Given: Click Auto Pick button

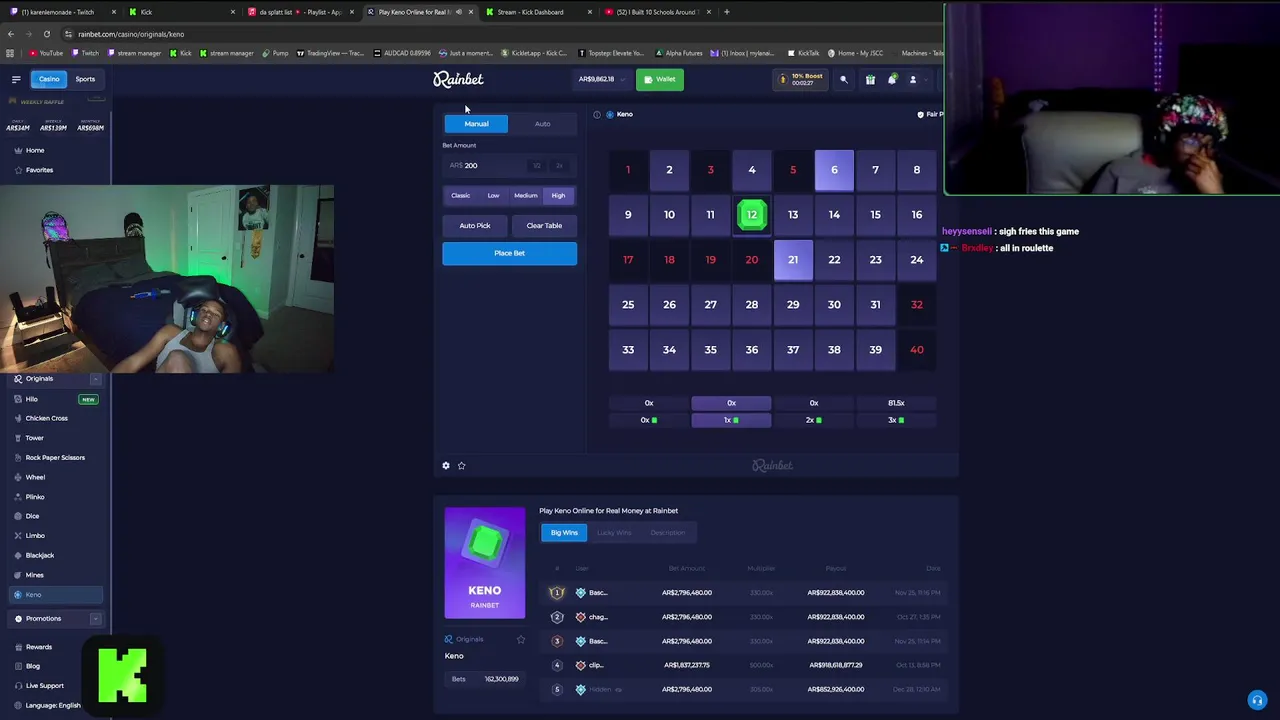Looking at the screenshot, I should pos(475,226).
